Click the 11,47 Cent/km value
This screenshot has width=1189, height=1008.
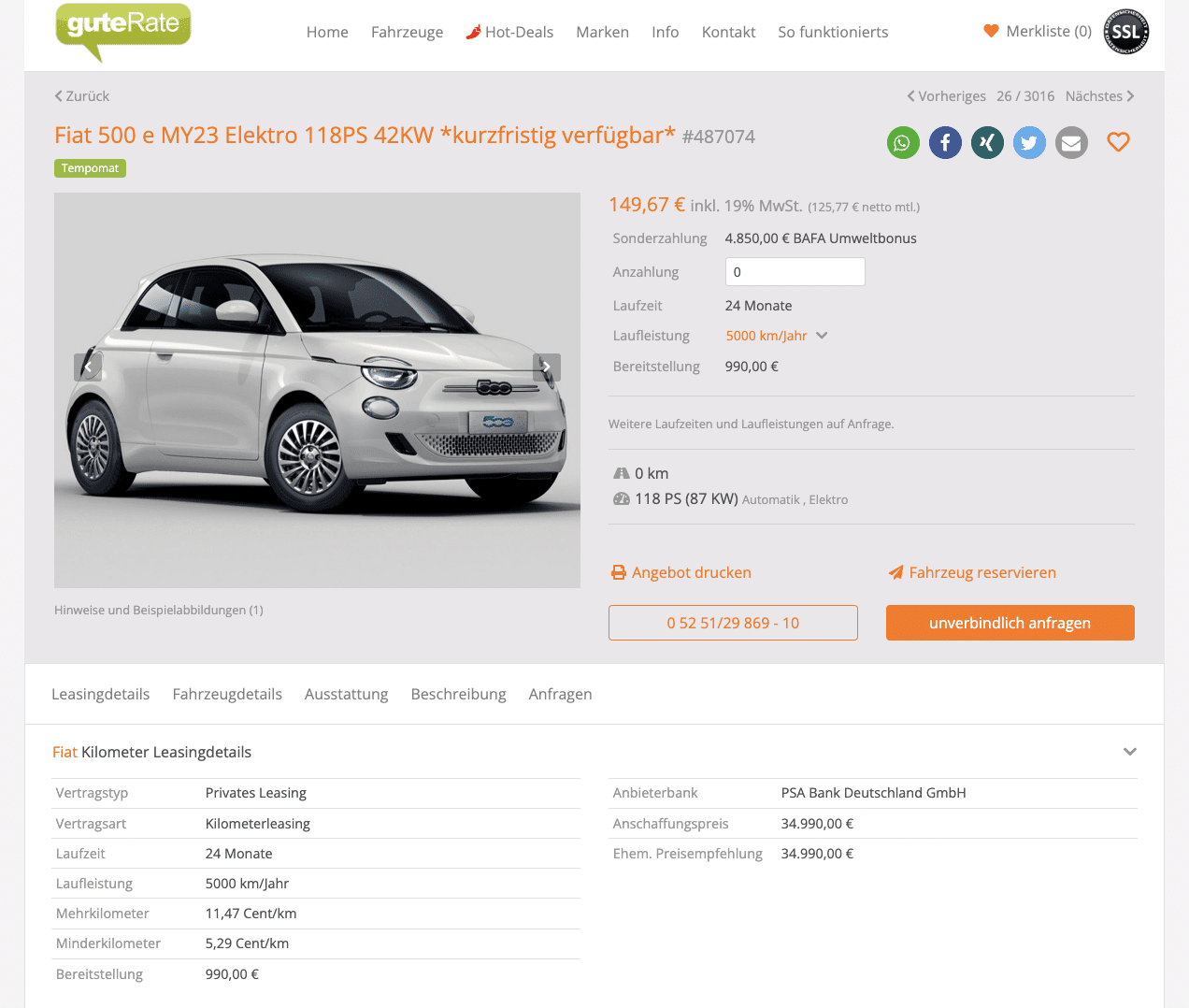tap(251, 914)
